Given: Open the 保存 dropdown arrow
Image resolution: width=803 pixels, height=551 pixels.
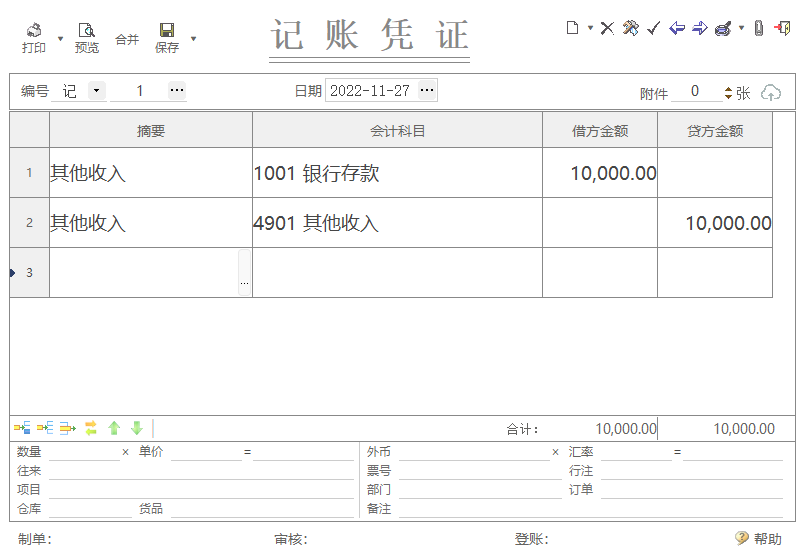Looking at the screenshot, I should point(194,39).
